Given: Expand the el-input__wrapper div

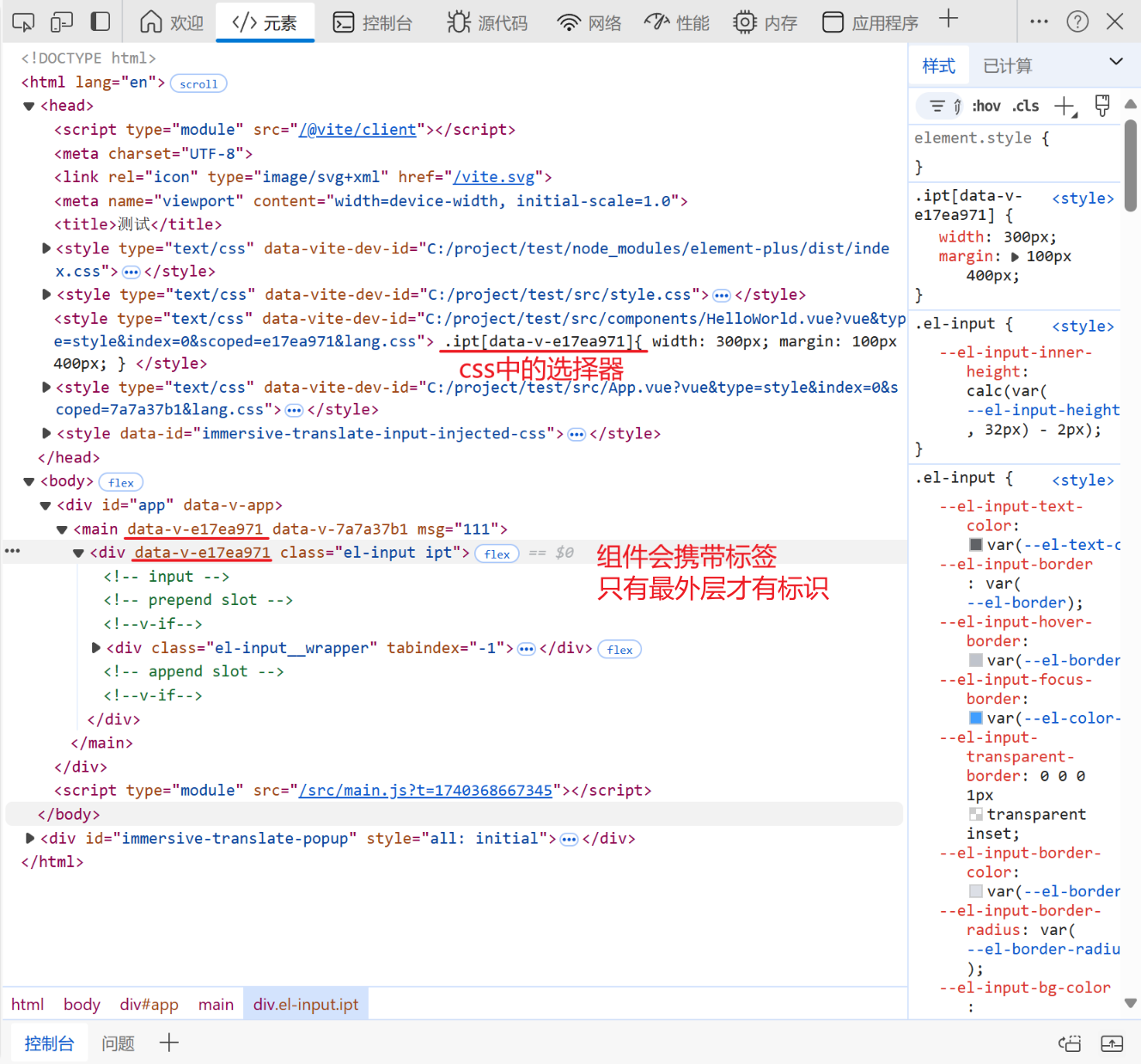Looking at the screenshot, I should coord(96,648).
